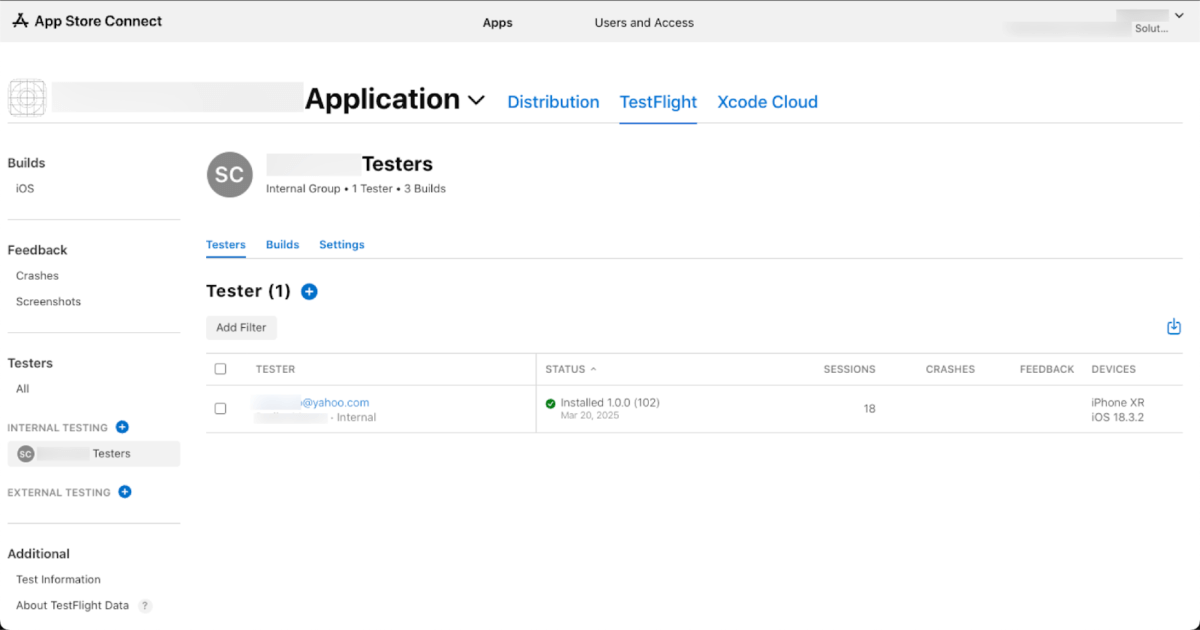Add an internal testing group

pyautogui.click(x=122, y=427)
